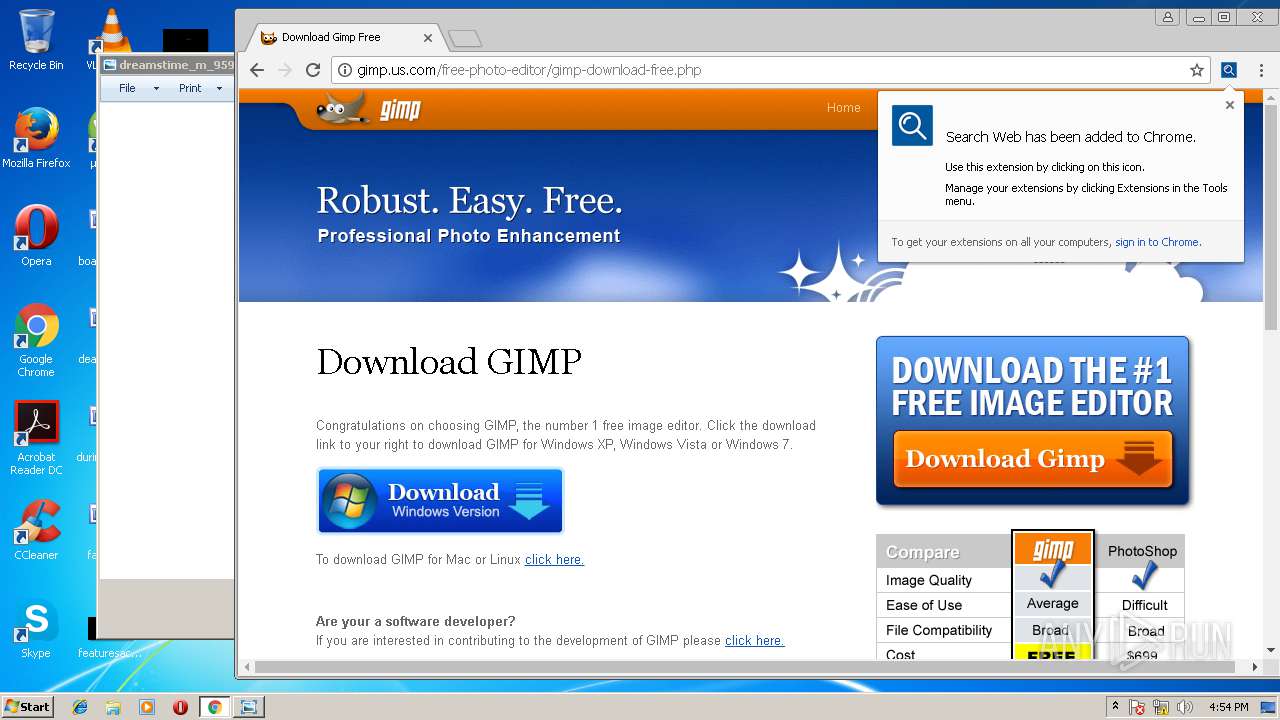Open the Home link in the site navigation
The height and width of the screenshot is (720, 1280).
[843, 108]
